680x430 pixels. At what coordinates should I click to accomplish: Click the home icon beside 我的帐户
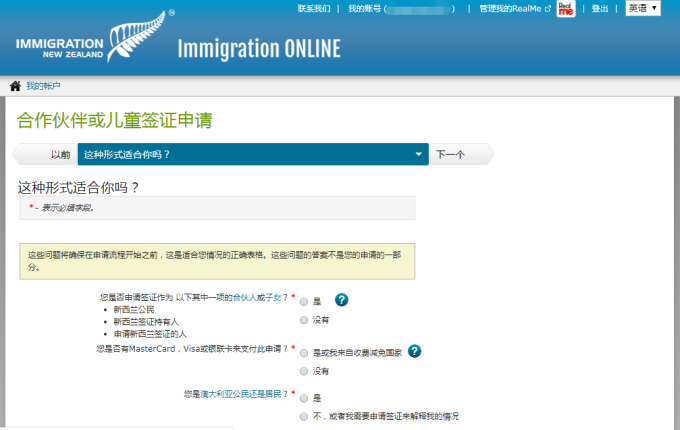[x=15, y=86]
